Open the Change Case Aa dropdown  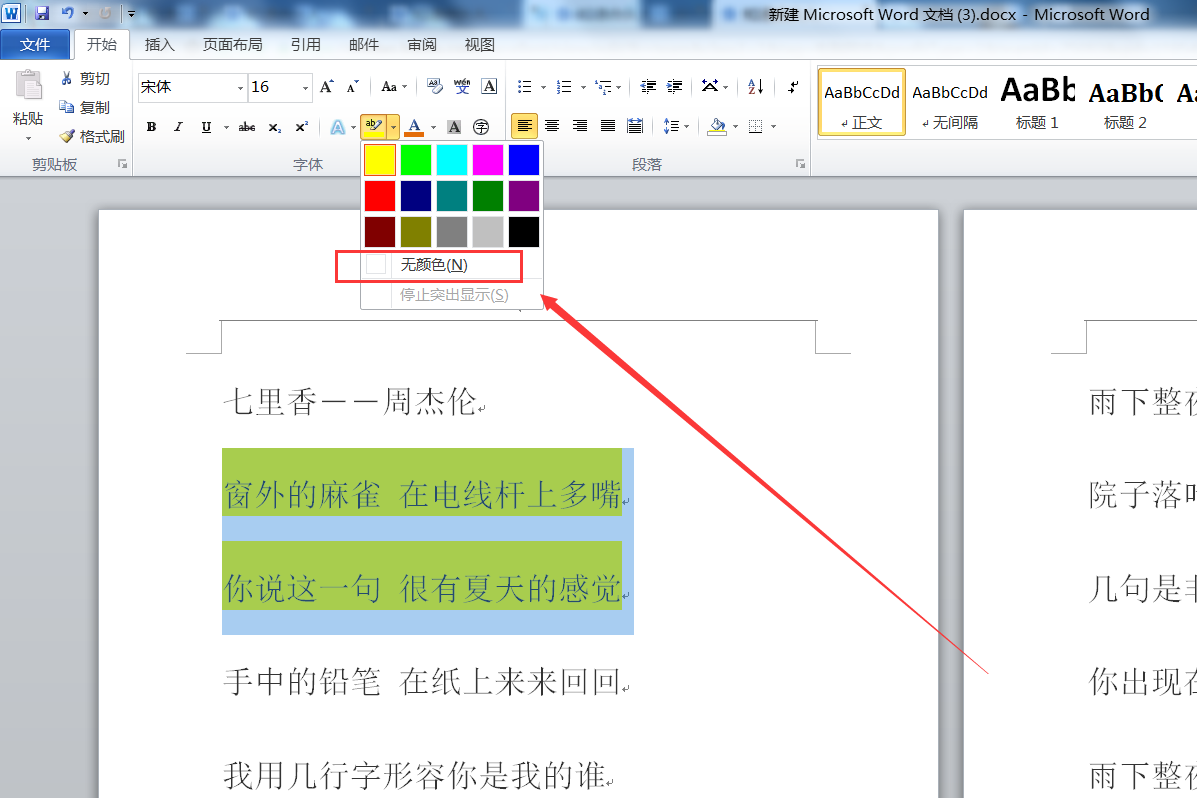click(394, 87)
